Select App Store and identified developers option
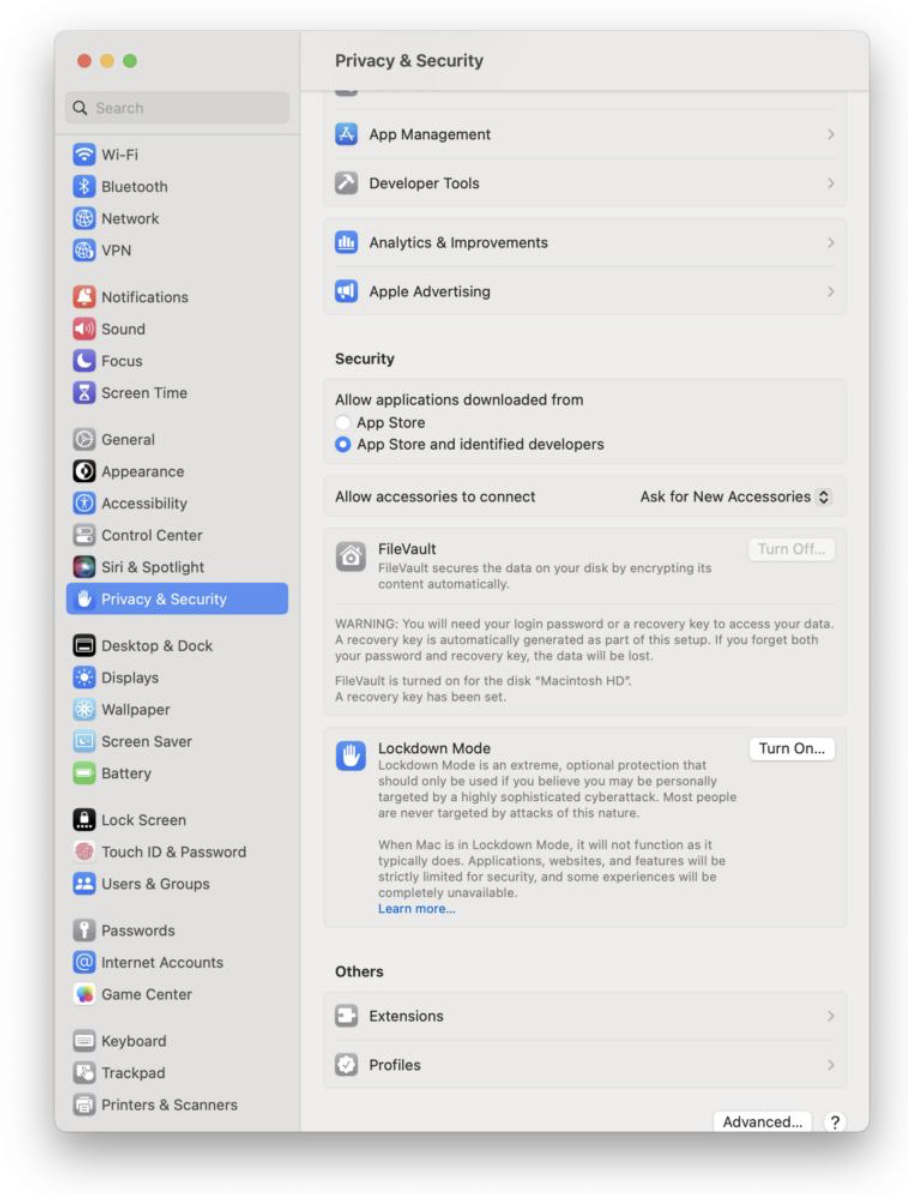Screen dimensions: 908x1194 343,445
